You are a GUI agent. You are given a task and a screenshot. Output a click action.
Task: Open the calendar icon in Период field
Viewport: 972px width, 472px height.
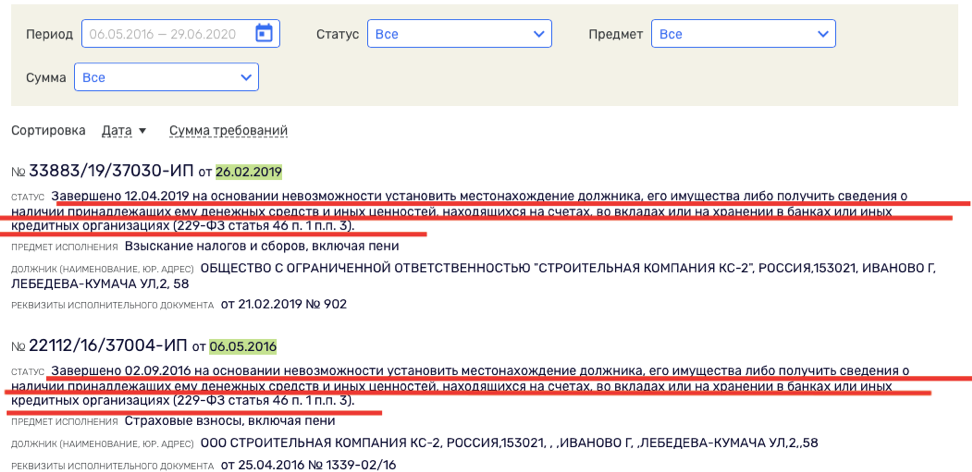click(265, 33)
